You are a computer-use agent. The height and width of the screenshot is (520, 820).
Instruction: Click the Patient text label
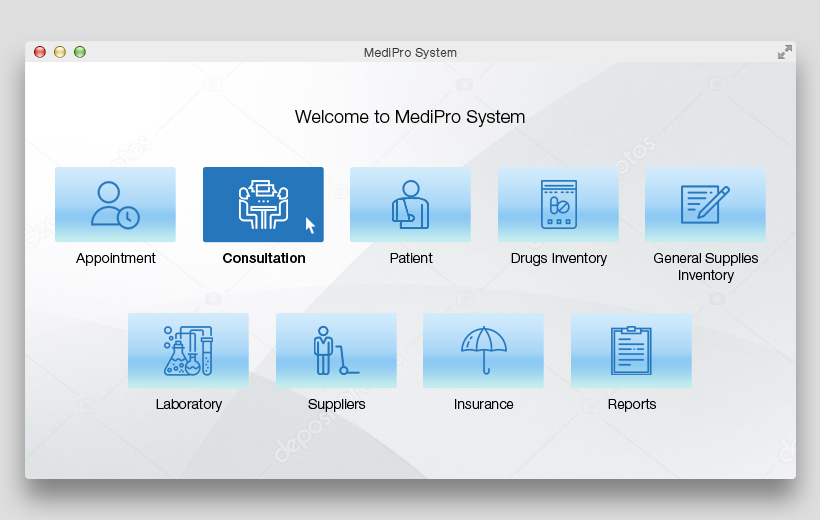[411, 258]
